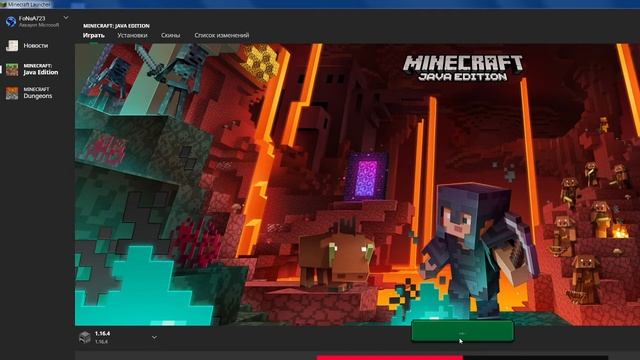Click the FoNoA723 account name
Image resolution: width=640 pixels, height=360 pixels.
click(32, 18)
